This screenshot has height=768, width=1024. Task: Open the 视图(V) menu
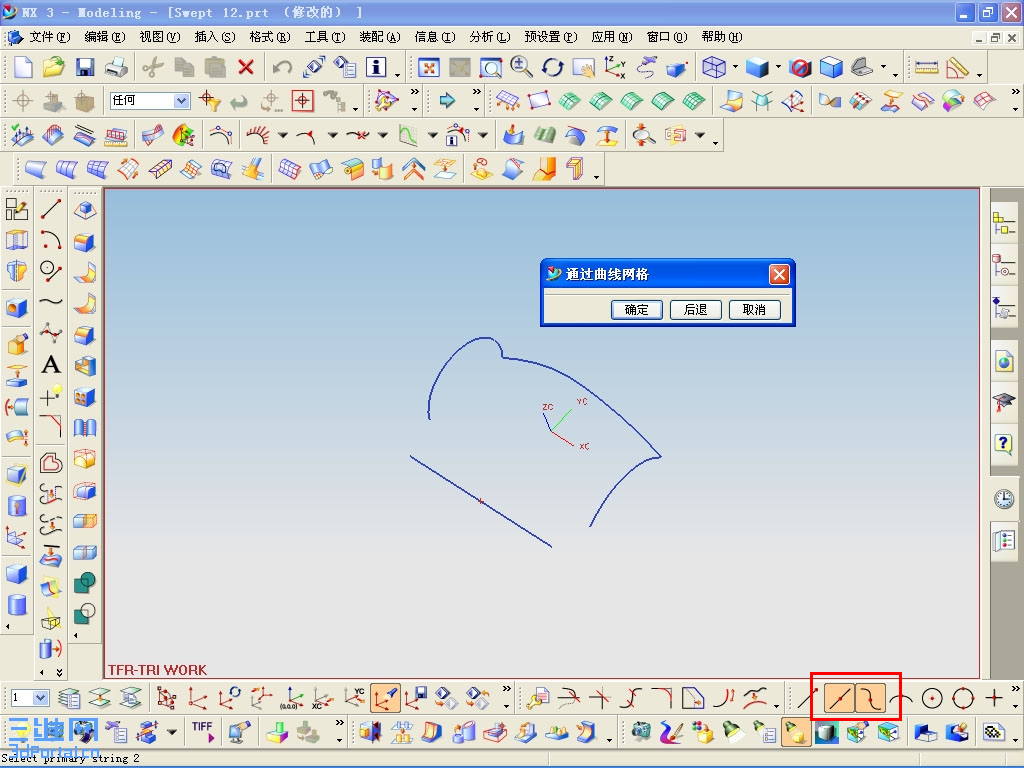(159, 37)
